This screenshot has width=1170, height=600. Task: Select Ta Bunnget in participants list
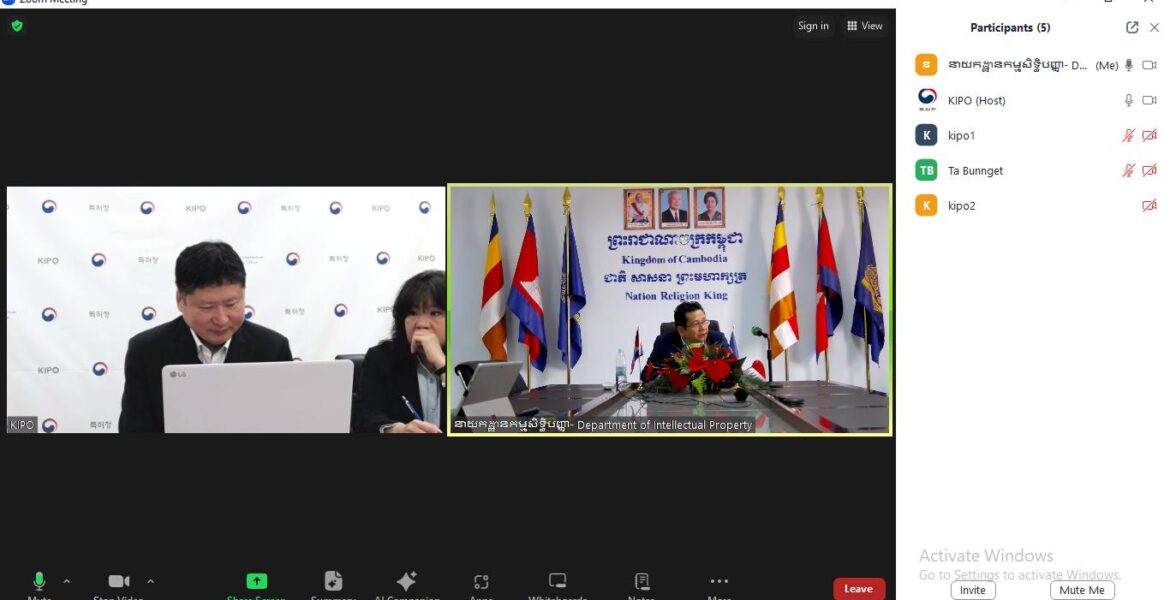[975, 171]
